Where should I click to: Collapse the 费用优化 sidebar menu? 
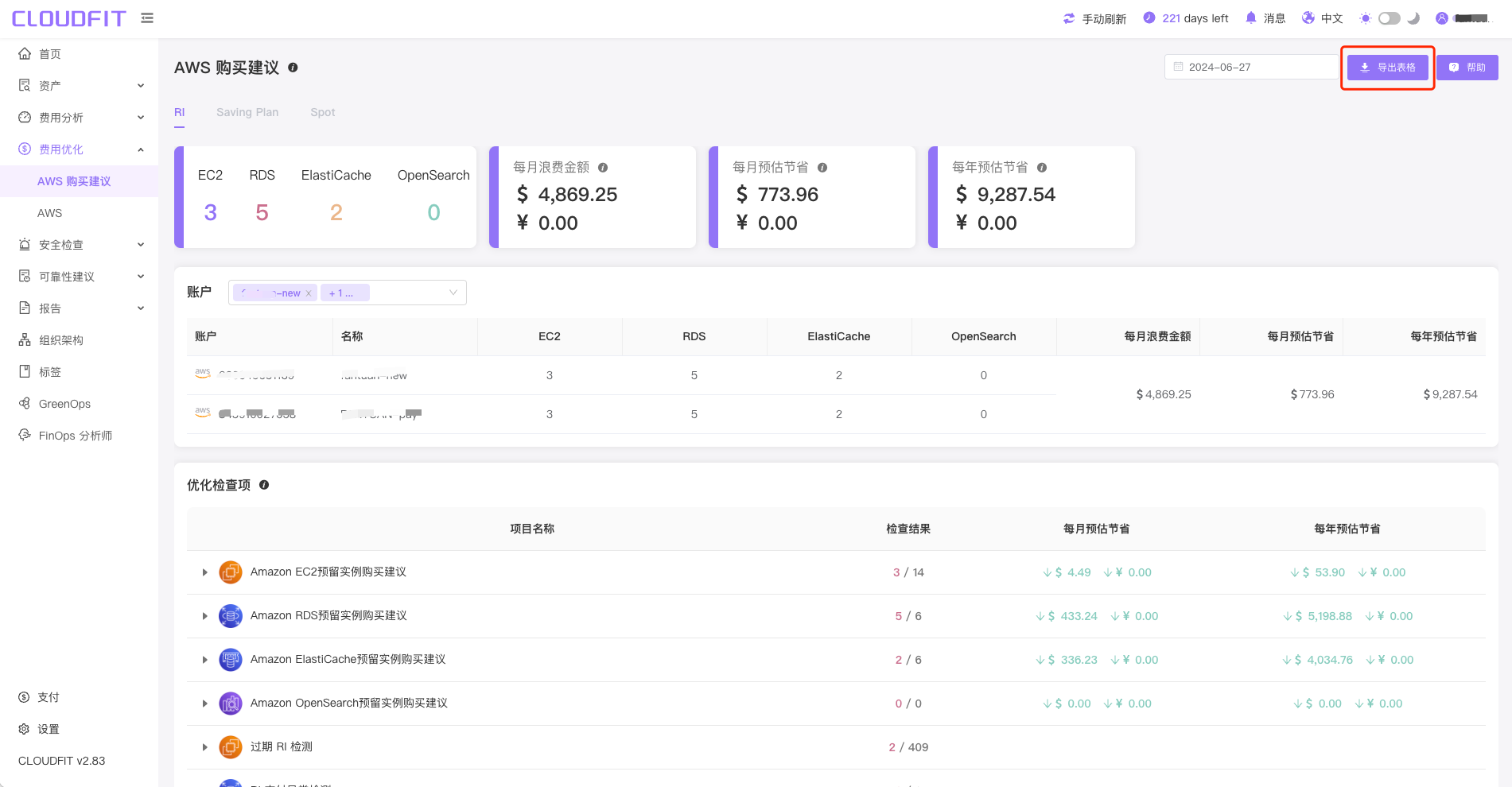pyautogui.click(x=80, y=149)
